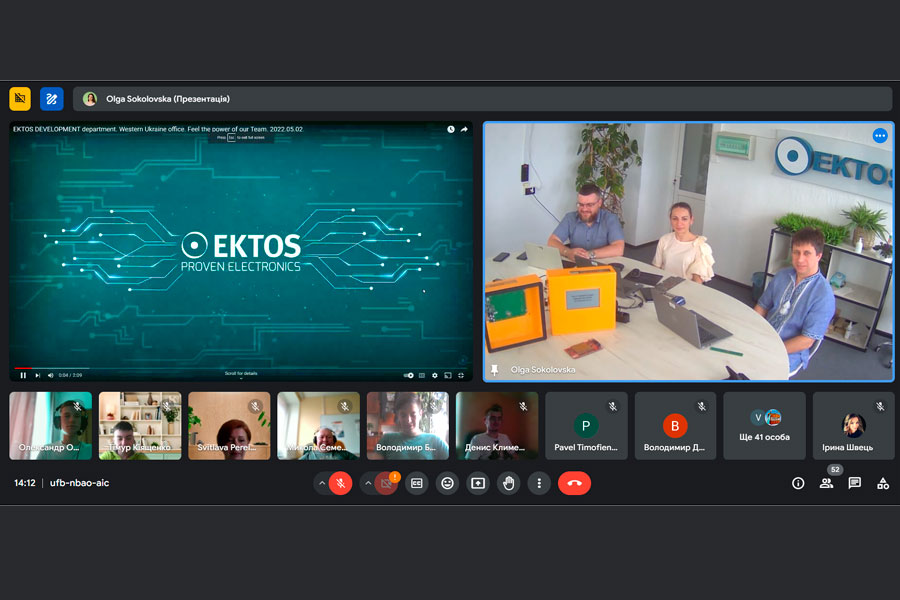Select Svitlava Perel... participant thumbnail
The width and height of the screenshot is (900, 600).
[x=229, y=426]
